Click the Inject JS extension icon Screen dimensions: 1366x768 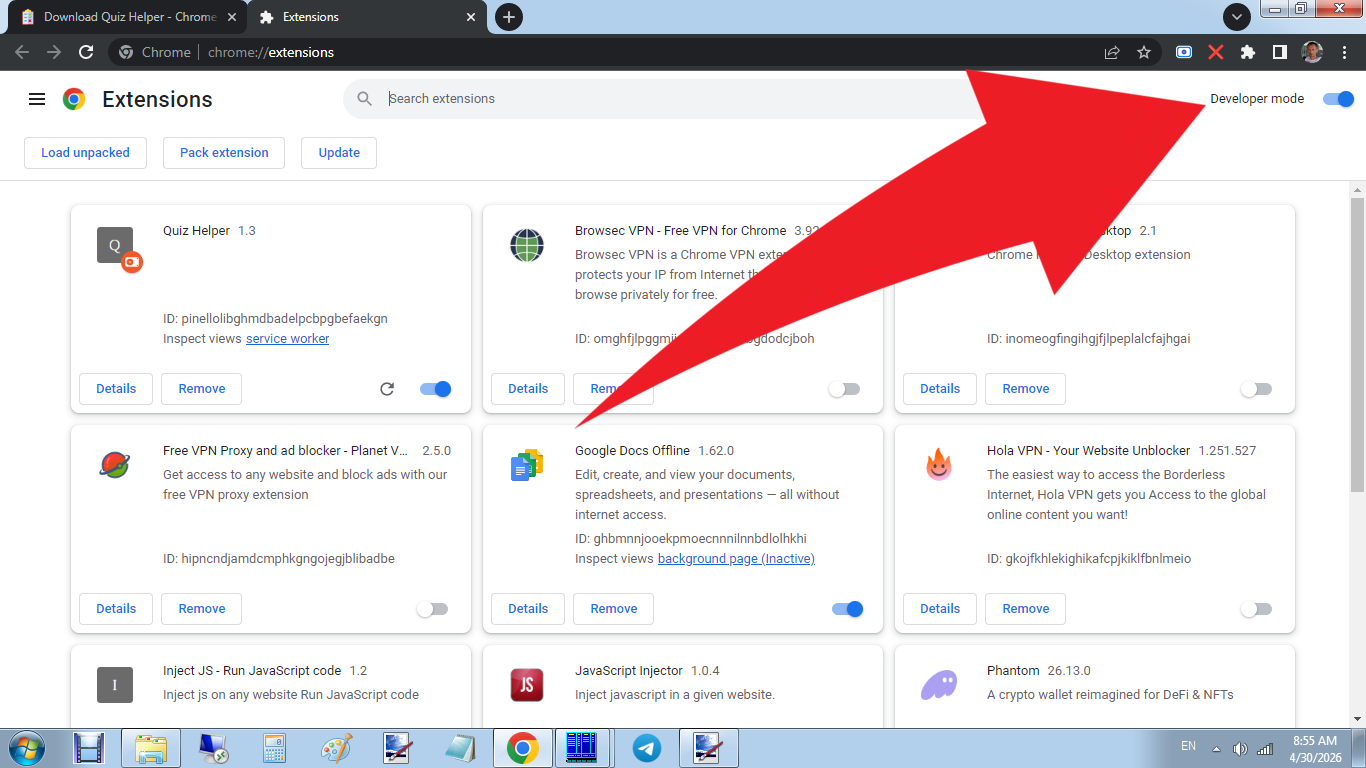click(115, 685)
